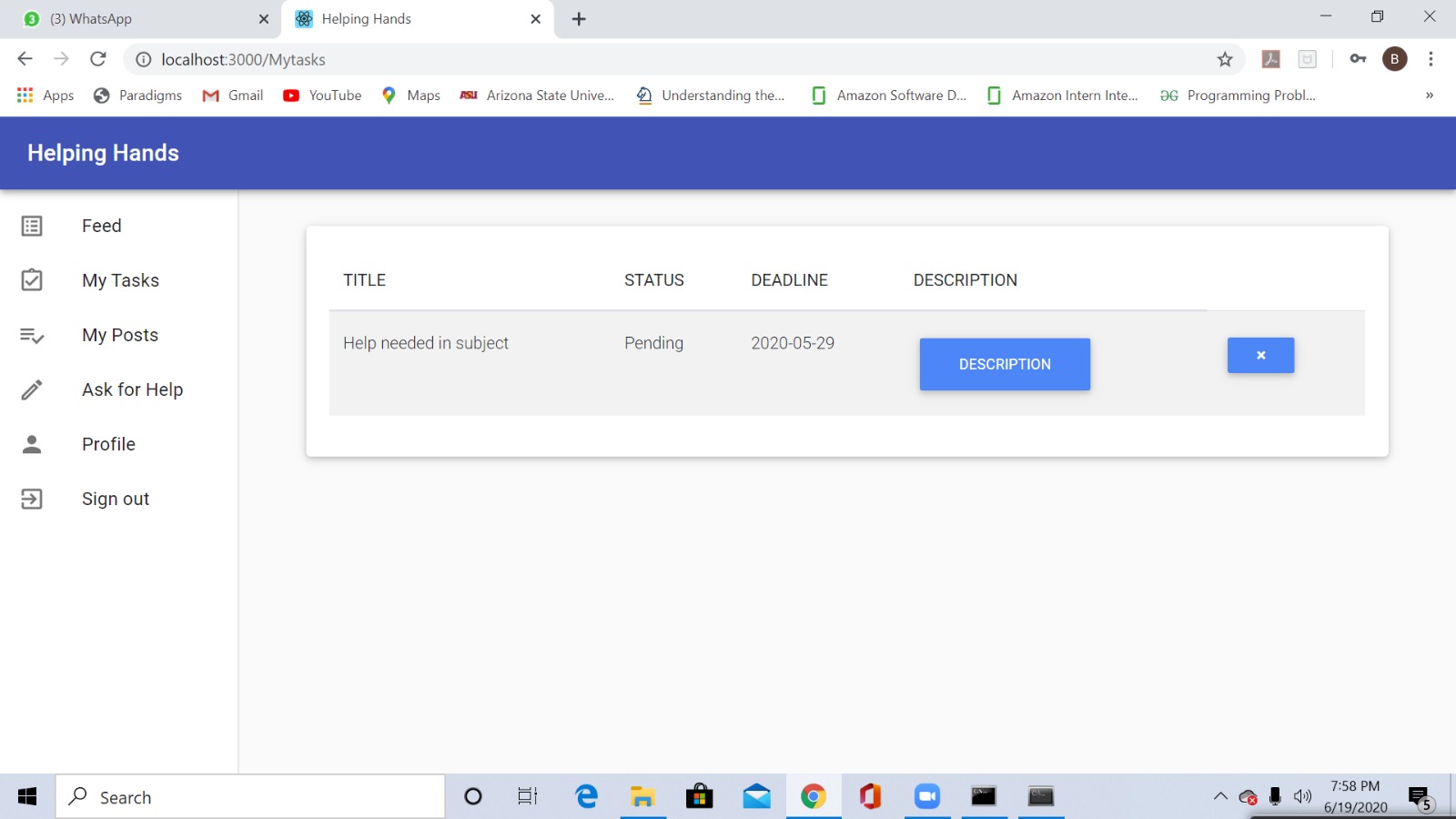The image size is (1456, 819).
Task: Click the Profile person icon
Action: [x=32, y=444]
